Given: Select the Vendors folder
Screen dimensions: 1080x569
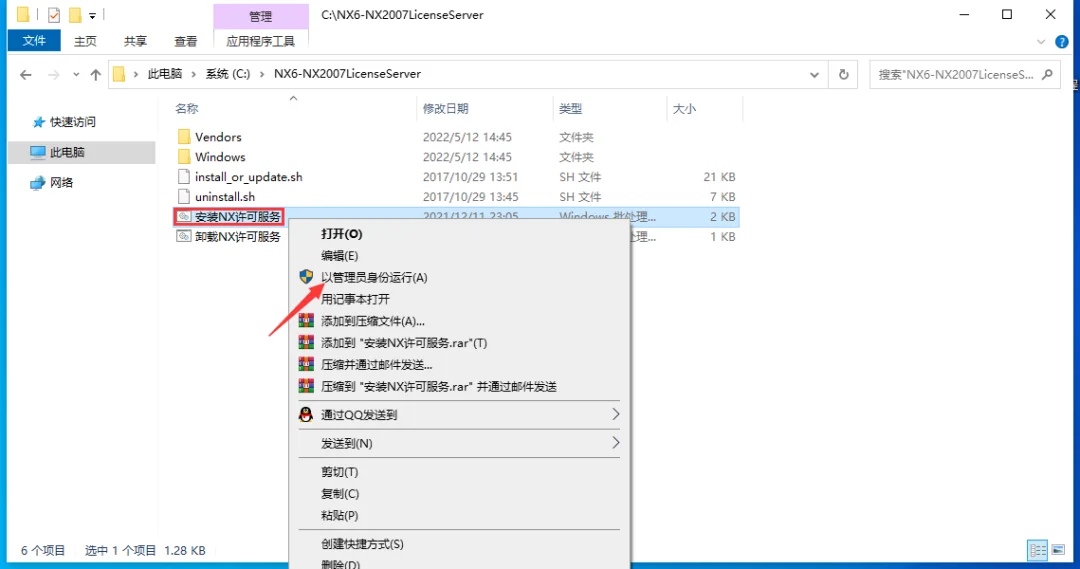Looking at the screenshot, I should (218, 137).
